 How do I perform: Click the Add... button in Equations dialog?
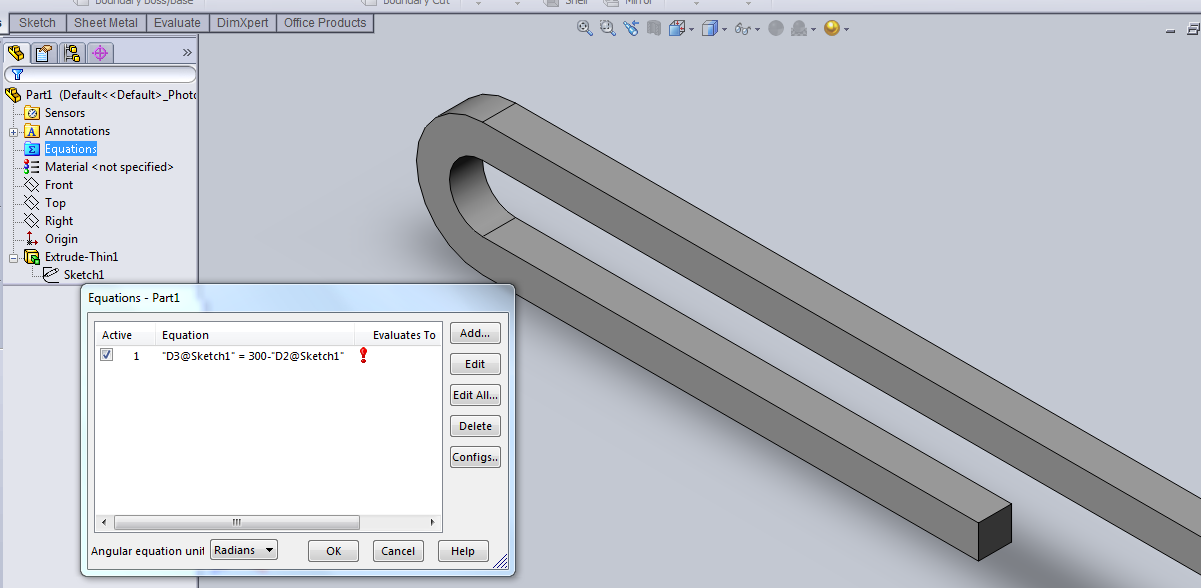tap(475, 333)
